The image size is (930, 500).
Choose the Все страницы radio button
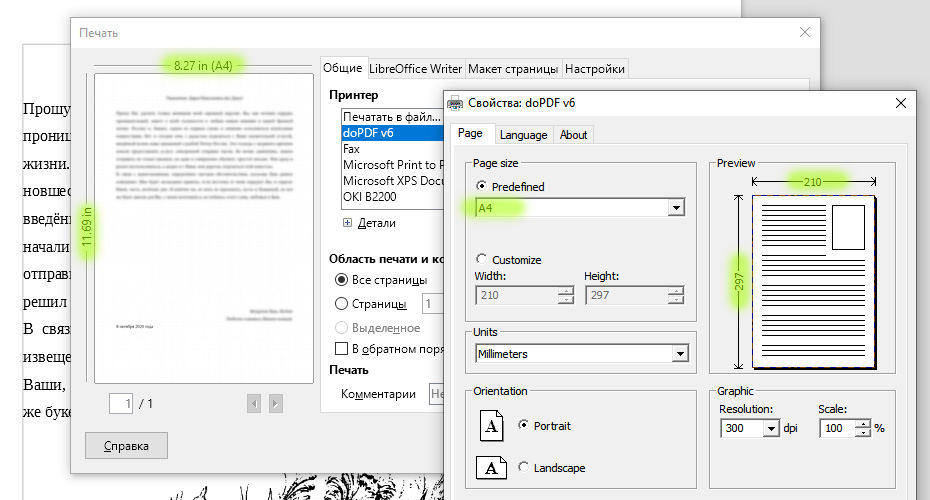click(x=342, y=280)
